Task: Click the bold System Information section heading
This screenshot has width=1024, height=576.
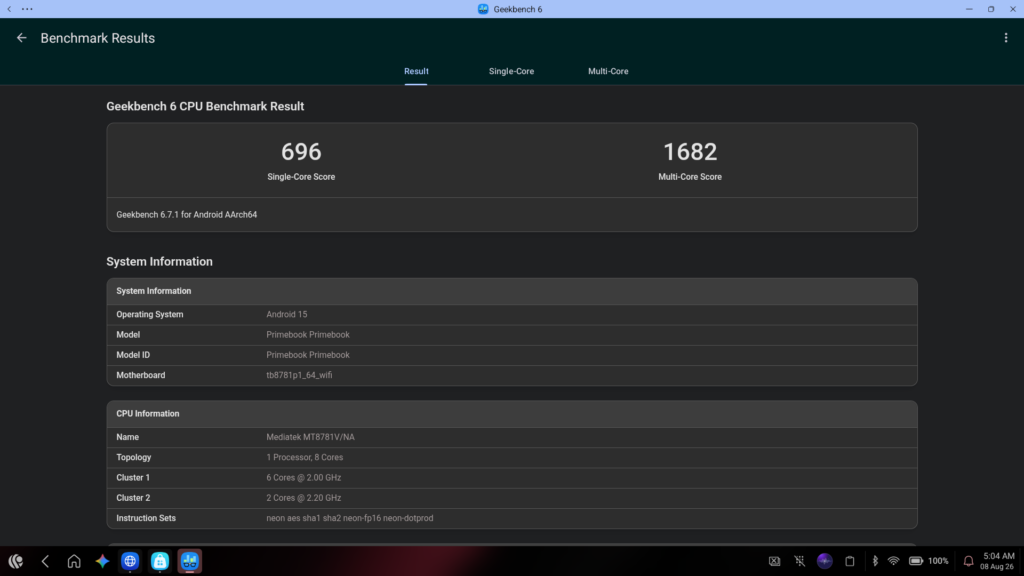Action: [x=159, y=261]
